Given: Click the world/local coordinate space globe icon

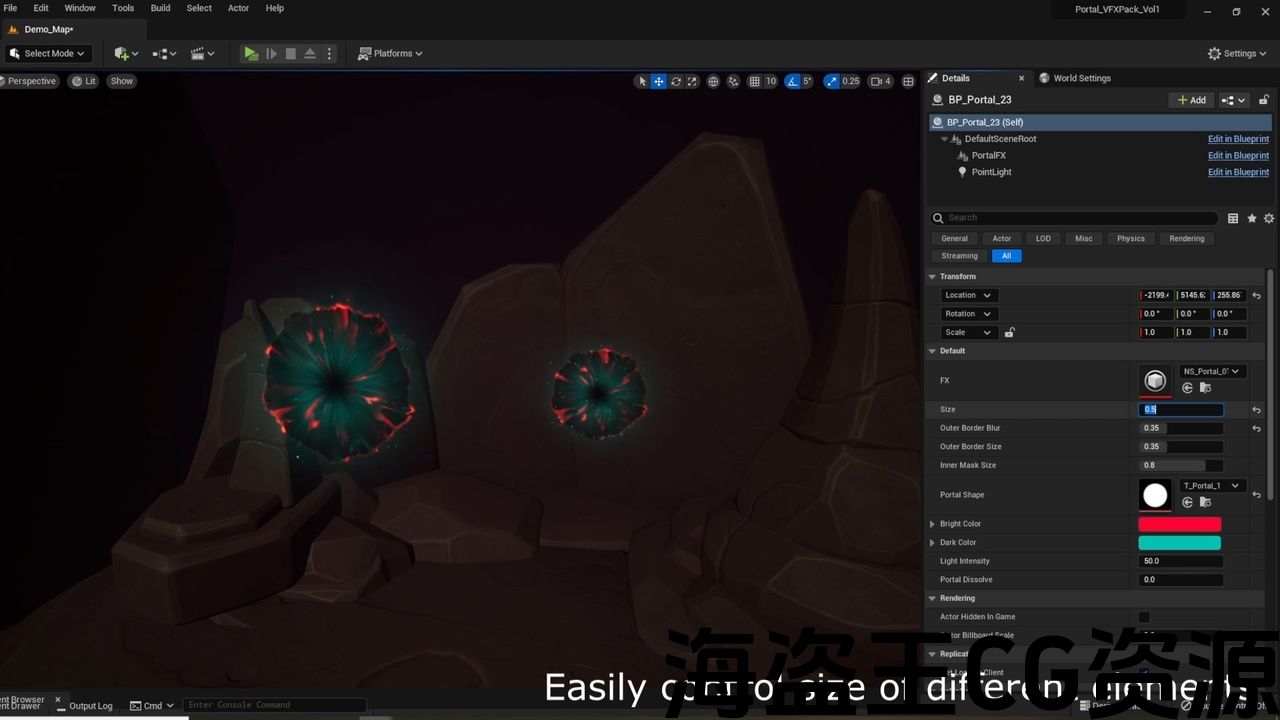Looking at the screenshot, I should (x=713, y=81).
